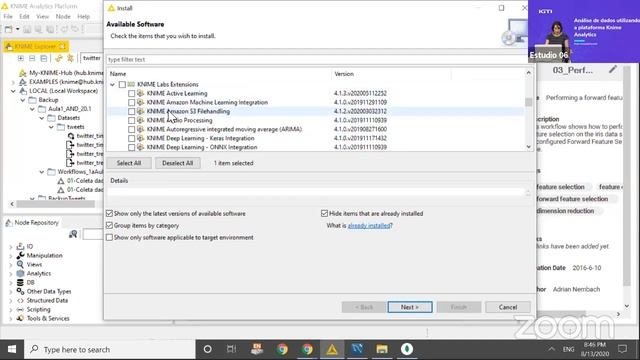Screen dimensions: 640x360
Task: Click the Cortana circle taskbar icon
Action: click(x=207, y=349)
